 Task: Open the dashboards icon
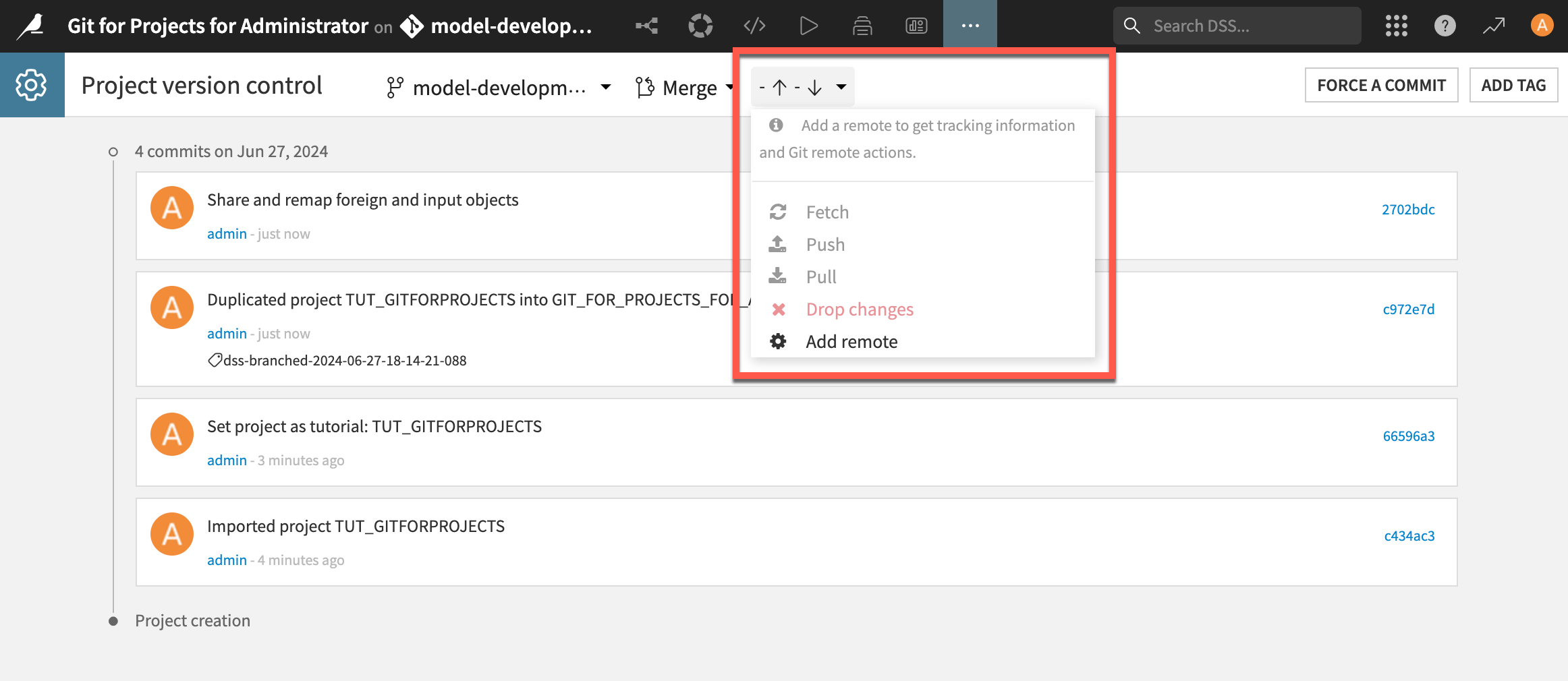point(916,25)
